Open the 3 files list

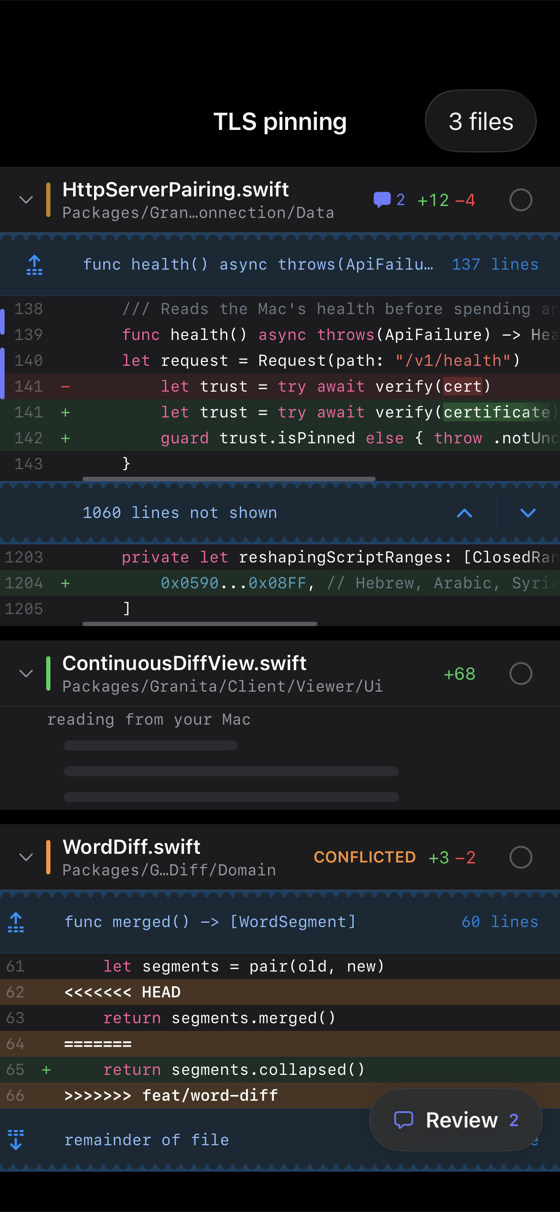[481, 122]
